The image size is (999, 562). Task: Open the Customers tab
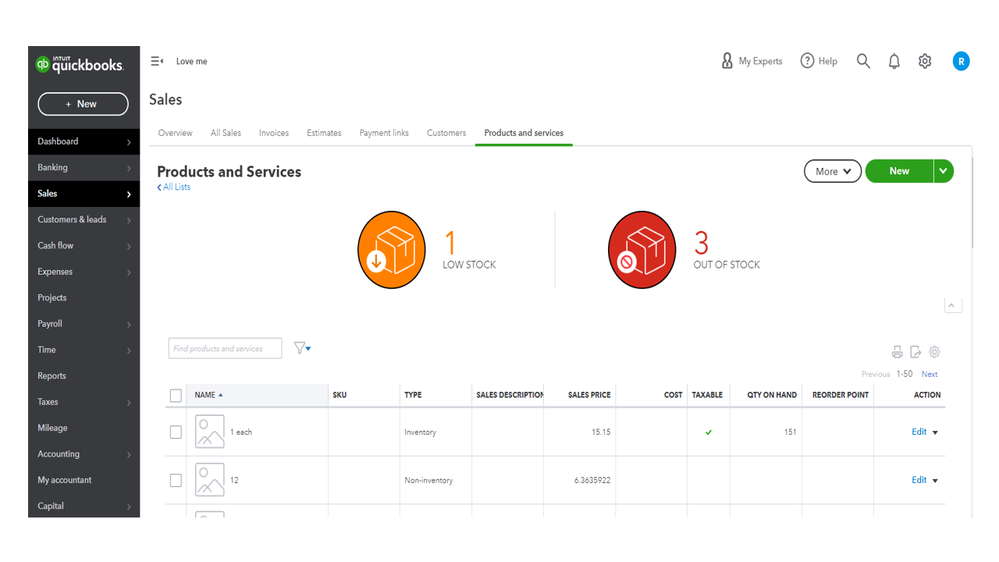point(446,133)
